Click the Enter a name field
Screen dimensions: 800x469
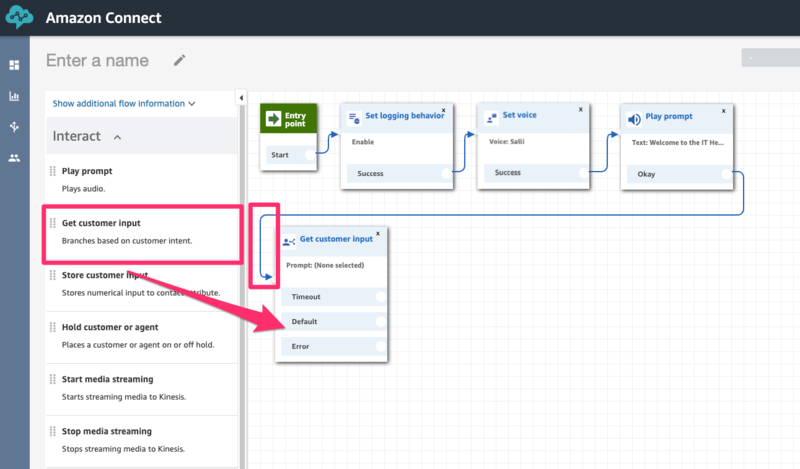(x=97, y=60)
